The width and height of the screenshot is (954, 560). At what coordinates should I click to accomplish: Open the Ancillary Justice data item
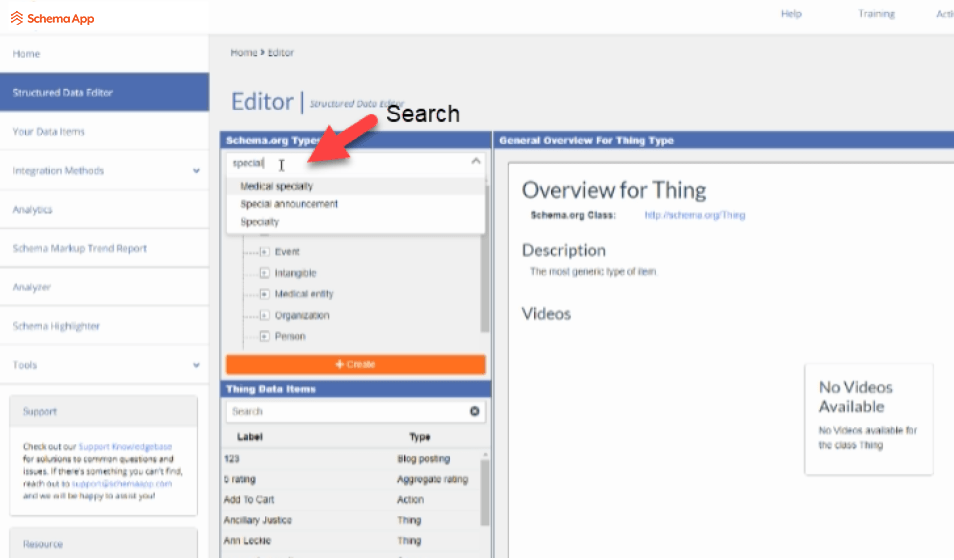click(x=257, y=520)
